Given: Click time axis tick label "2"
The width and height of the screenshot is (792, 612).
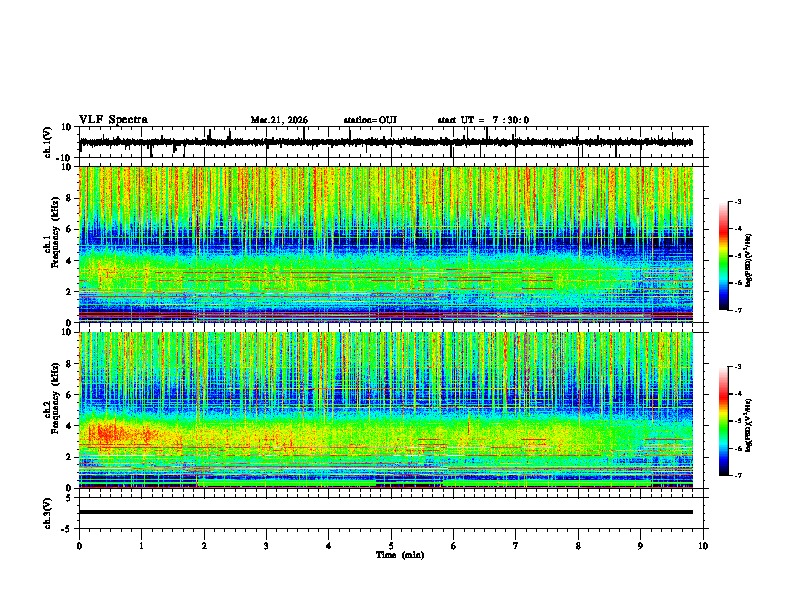Looking at the screenshot, I should click(x=204, y=546).
